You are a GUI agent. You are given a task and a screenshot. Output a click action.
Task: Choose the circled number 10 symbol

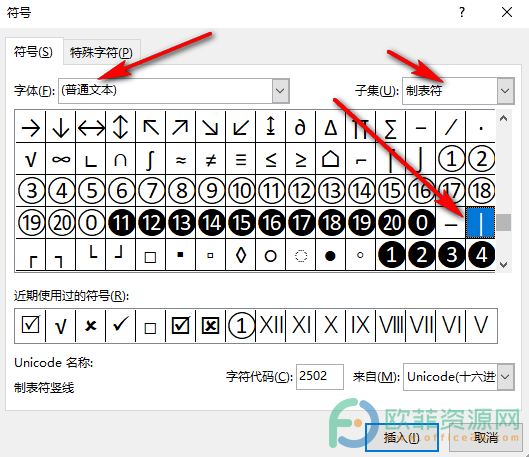tap(241, 191)
